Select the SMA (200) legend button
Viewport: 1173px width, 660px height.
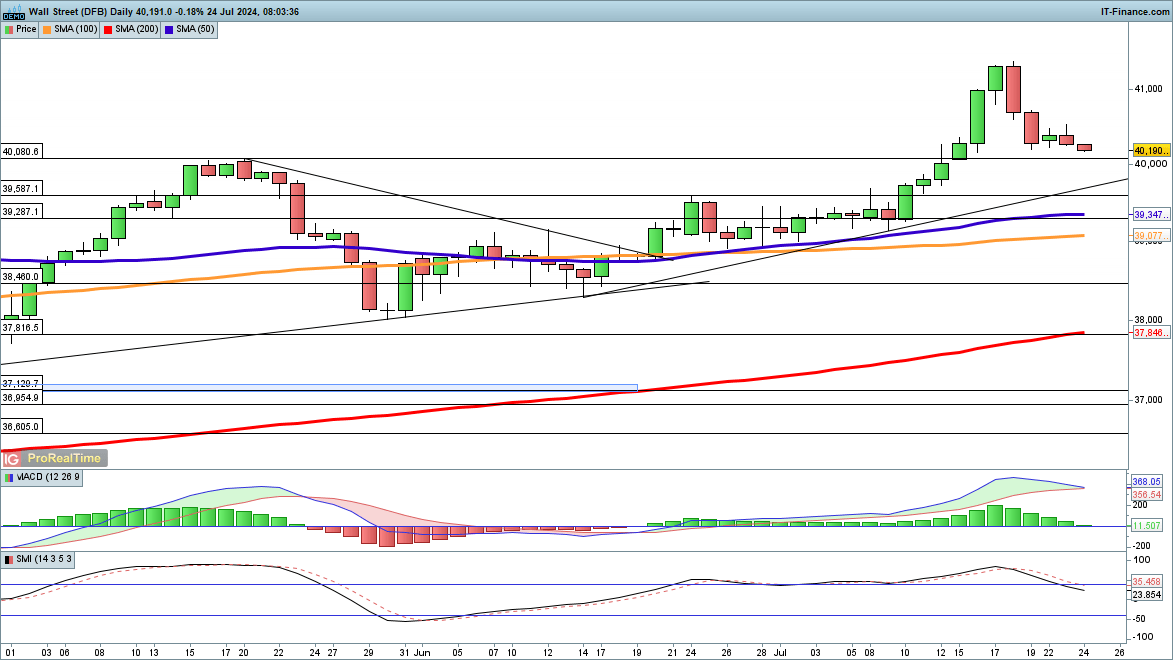coord(131,30)
